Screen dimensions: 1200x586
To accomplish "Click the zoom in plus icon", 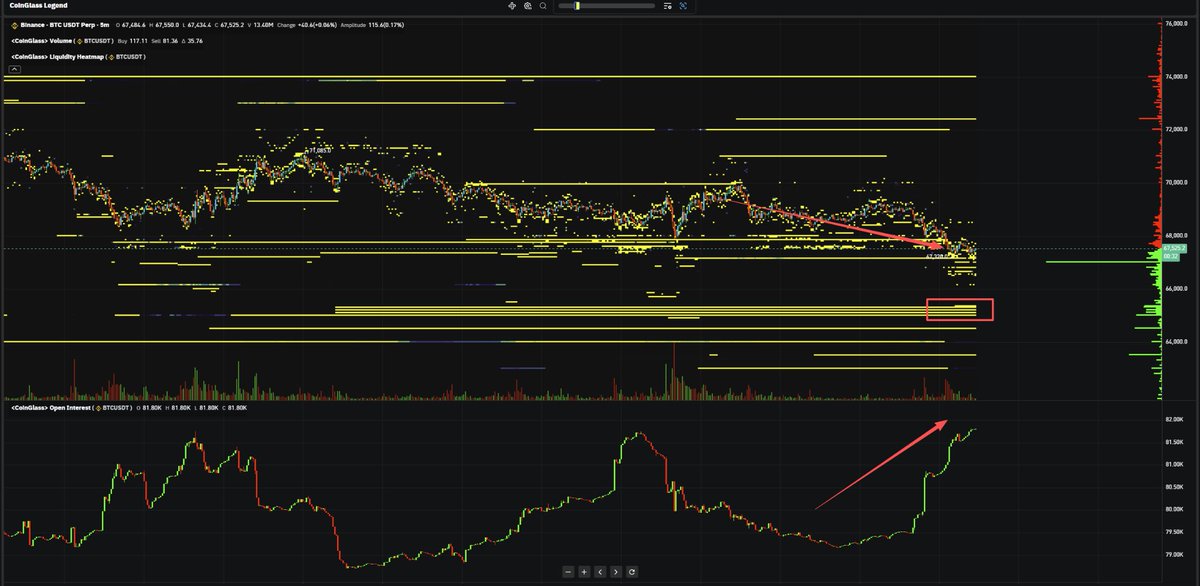I will pos(584,571).
